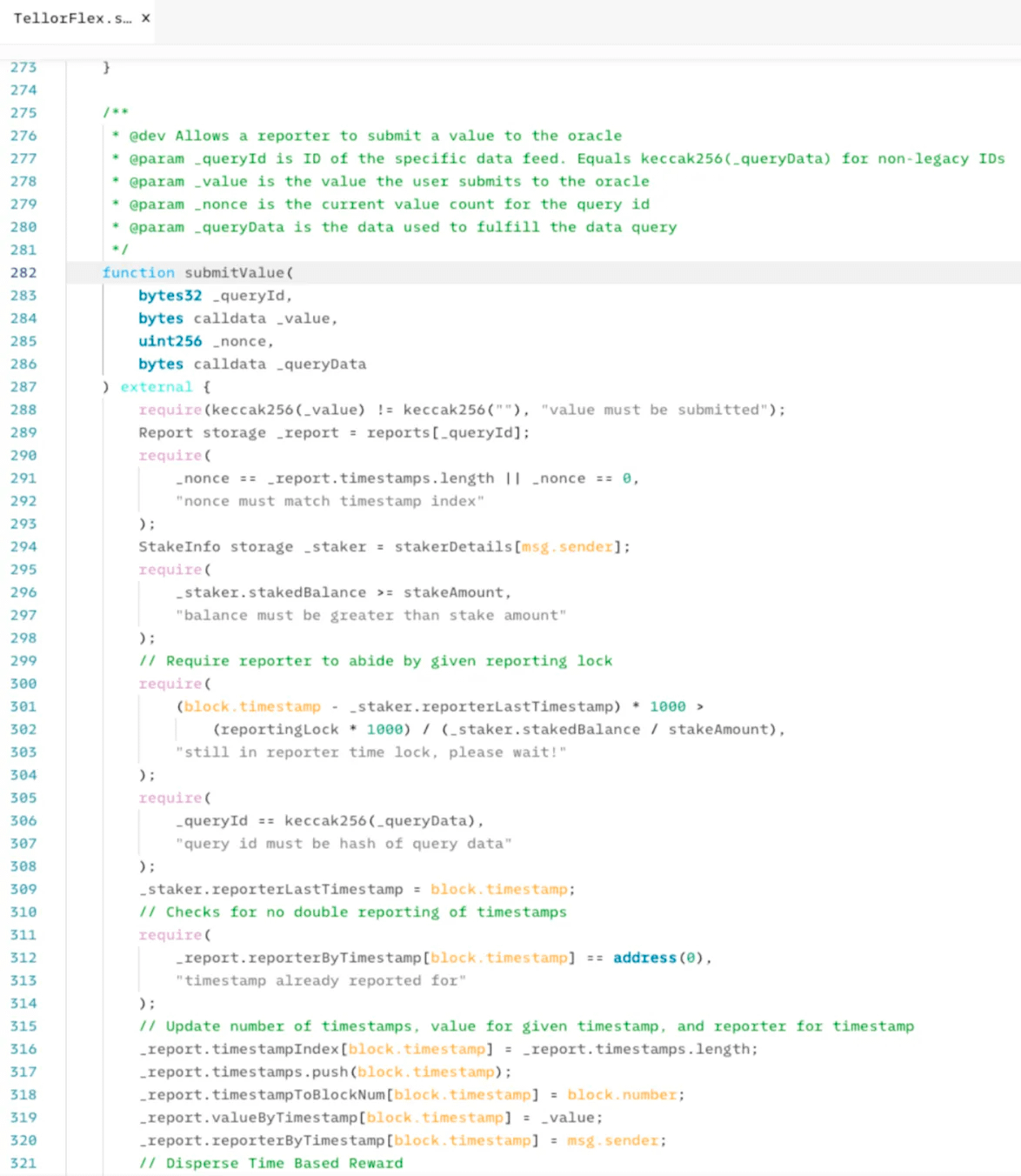Click '@param _nonce' doc comment line

[x=380, y=204]
